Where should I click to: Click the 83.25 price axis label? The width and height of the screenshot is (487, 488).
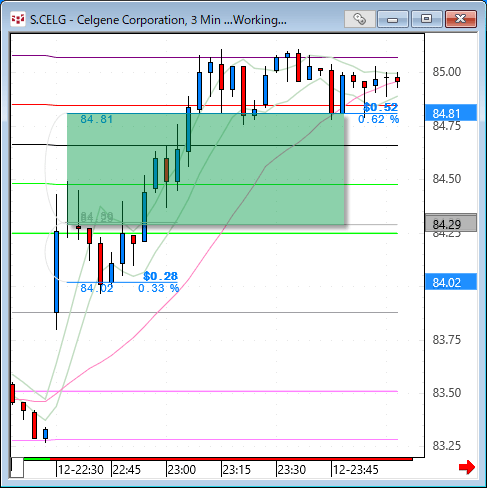(x=447, y=446)
